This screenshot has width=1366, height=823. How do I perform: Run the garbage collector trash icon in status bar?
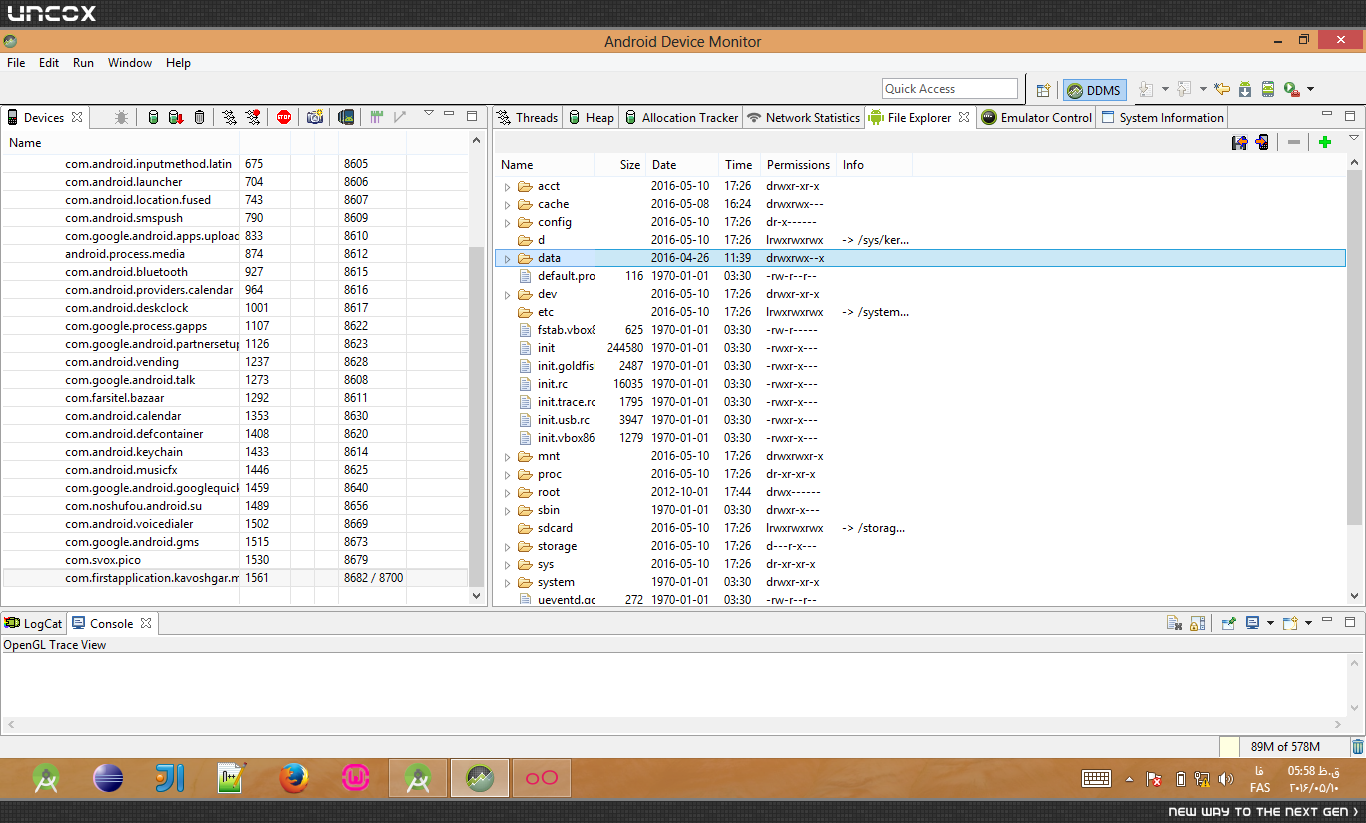1357,746
